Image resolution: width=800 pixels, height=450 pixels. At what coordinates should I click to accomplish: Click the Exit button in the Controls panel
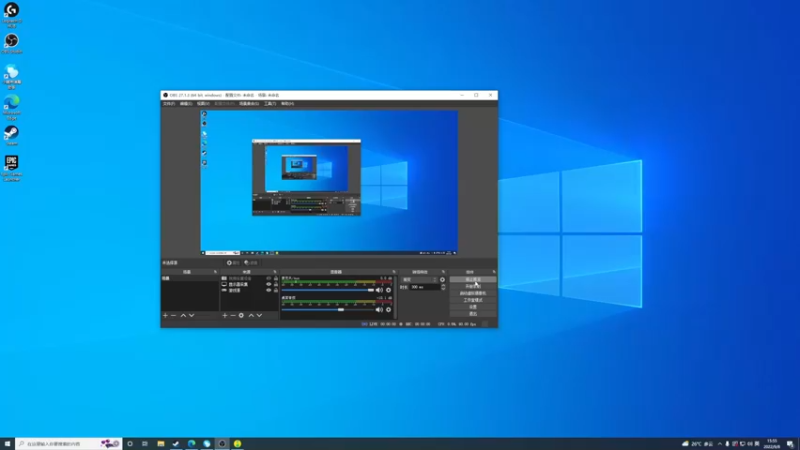pos(473,314)
